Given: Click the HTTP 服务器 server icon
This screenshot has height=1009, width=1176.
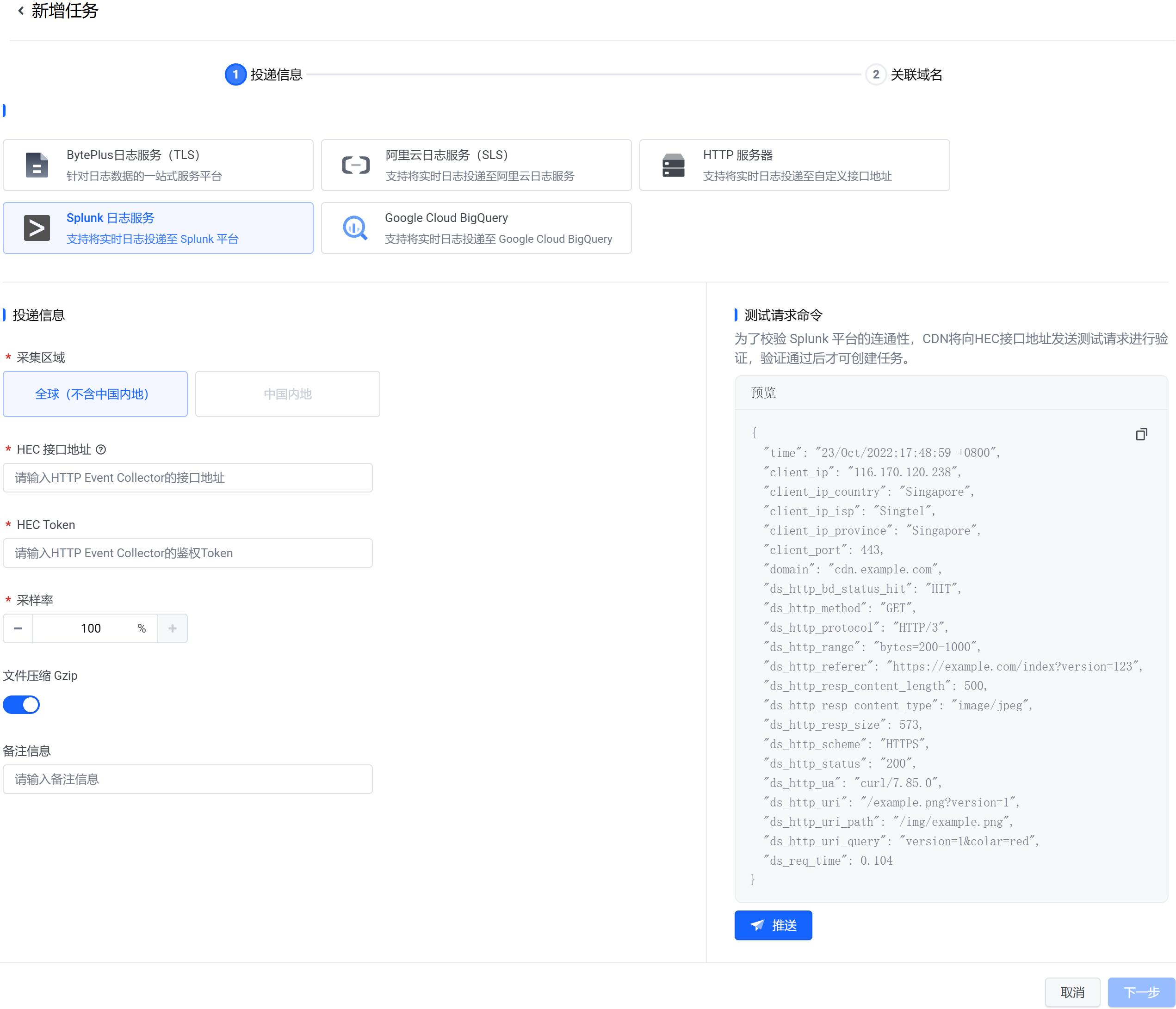Looking at the screenshot, I should 673,165.
